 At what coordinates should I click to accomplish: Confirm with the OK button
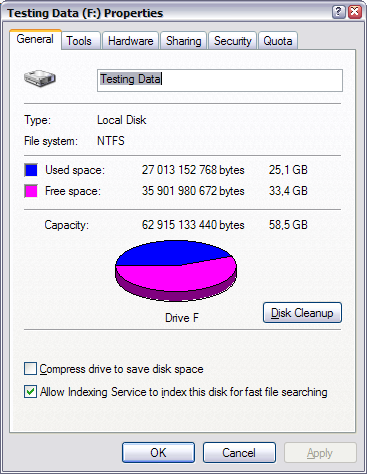tap(158, 453)
